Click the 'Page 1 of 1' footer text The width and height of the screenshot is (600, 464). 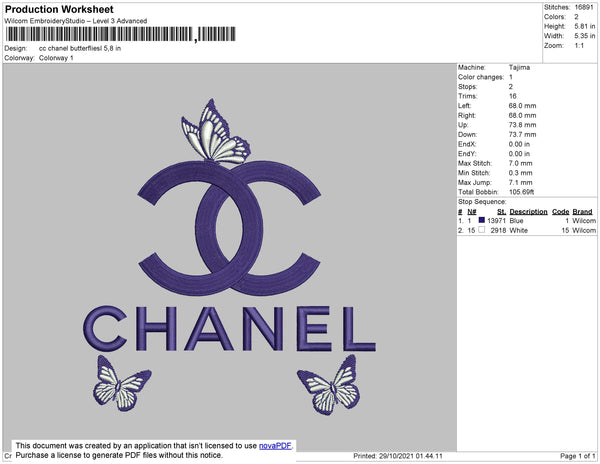coord(577,456)
